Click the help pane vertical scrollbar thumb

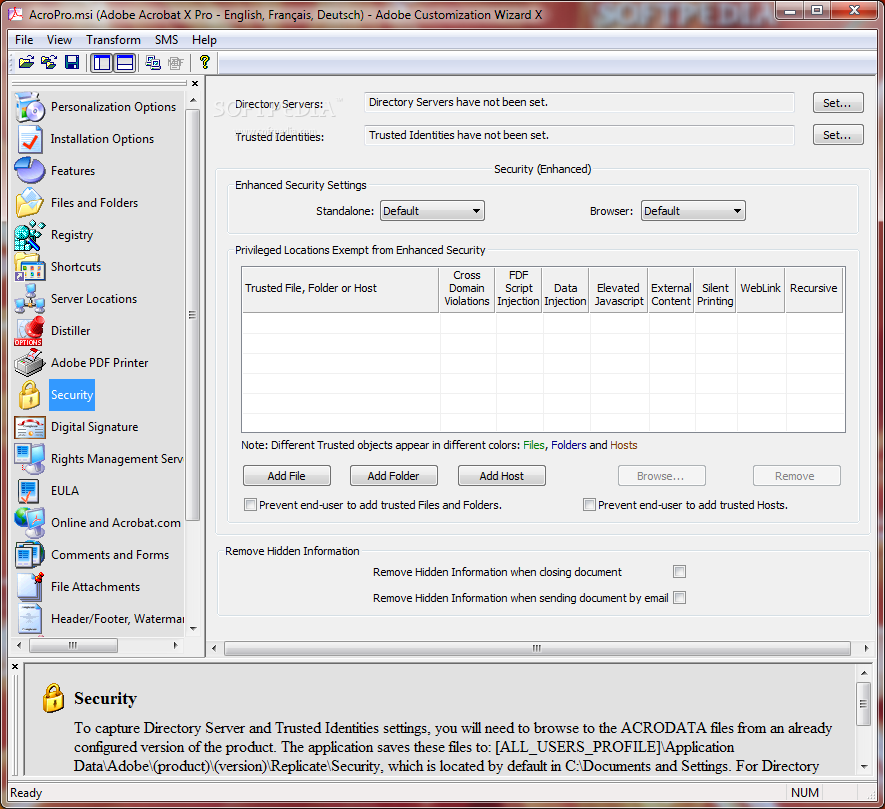click(x=863, y=703)
